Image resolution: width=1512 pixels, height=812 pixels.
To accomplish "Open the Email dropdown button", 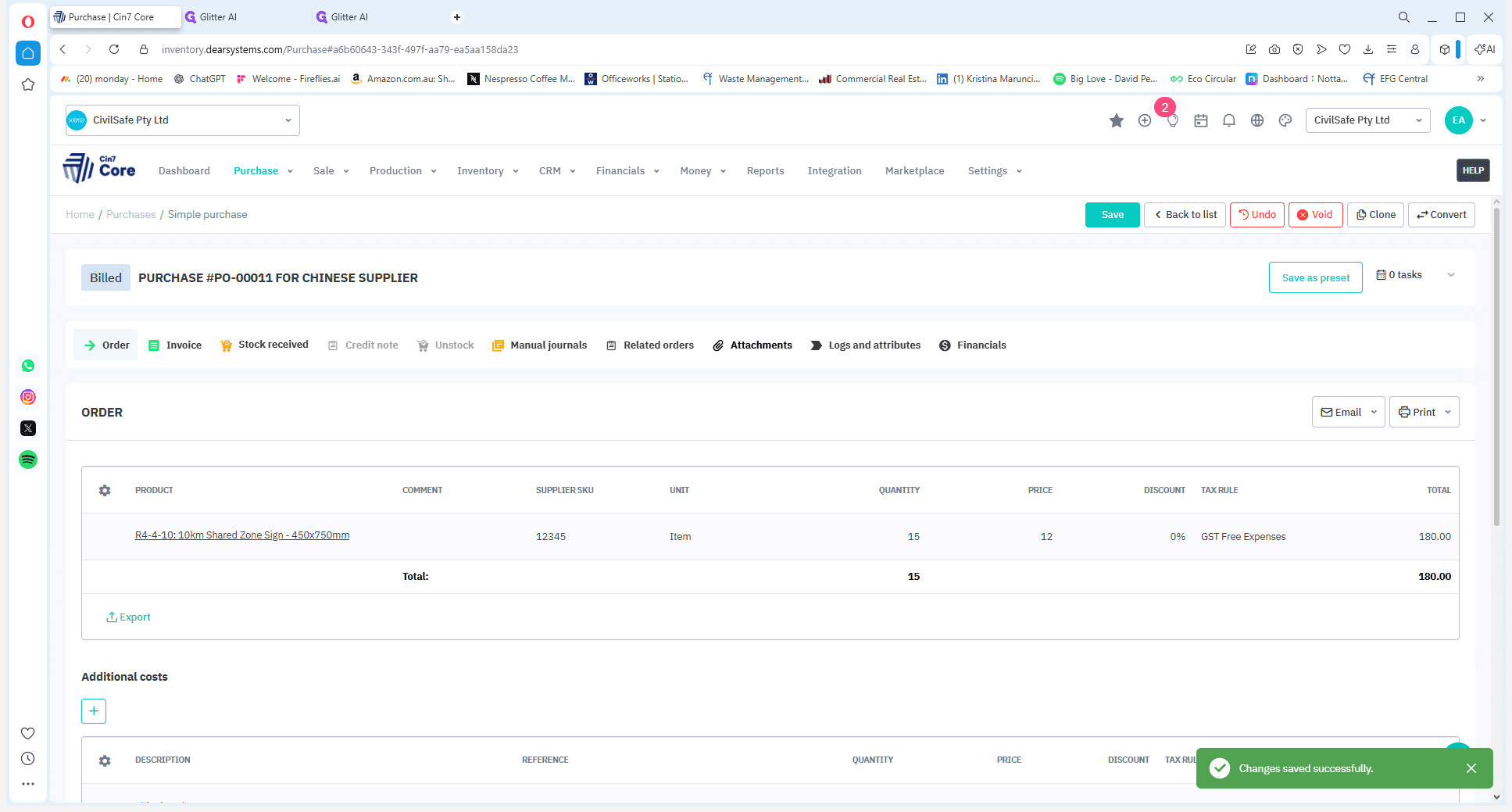I will [1348, 412].
